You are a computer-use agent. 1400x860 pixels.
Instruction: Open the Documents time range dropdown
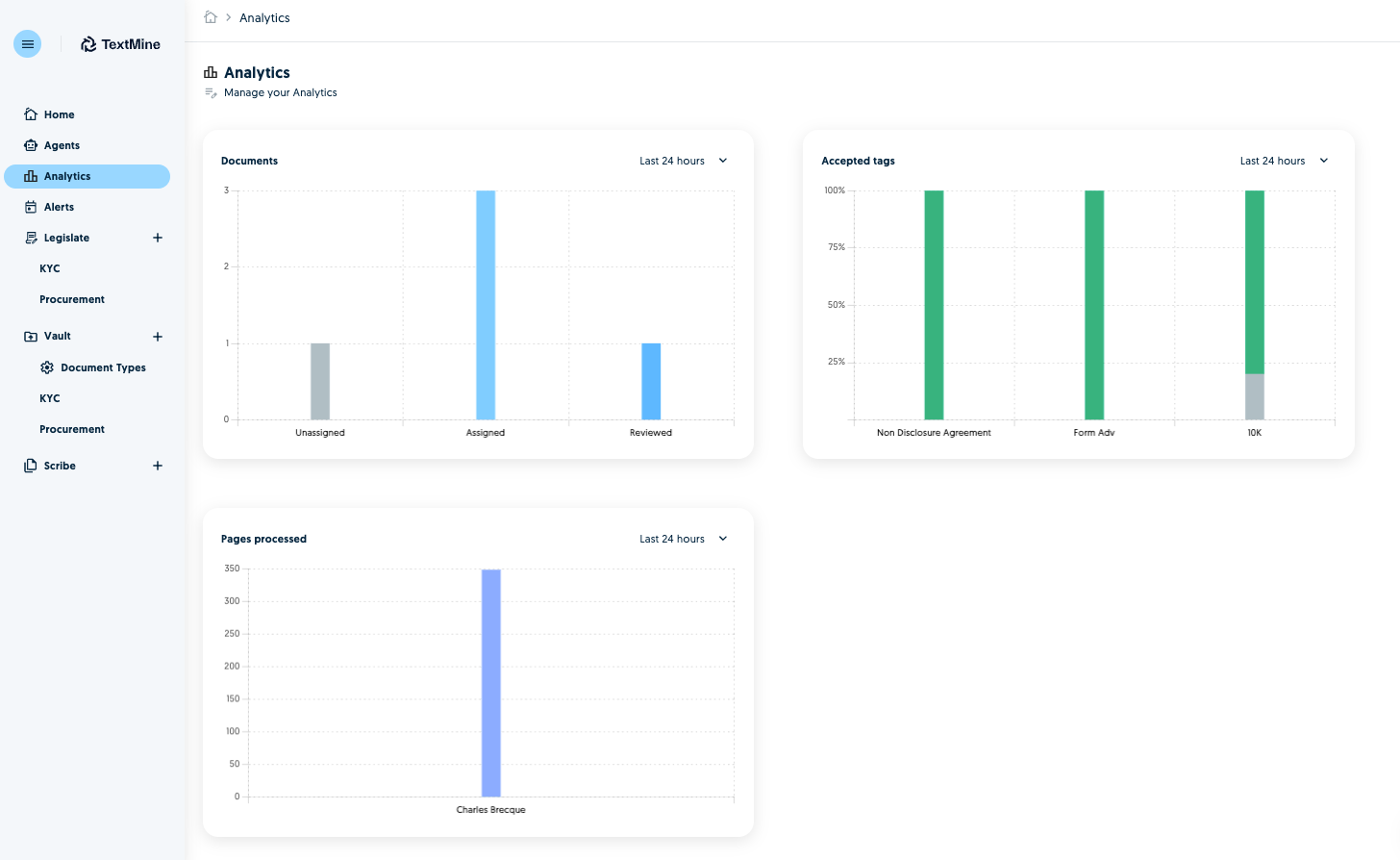point(684,161)
